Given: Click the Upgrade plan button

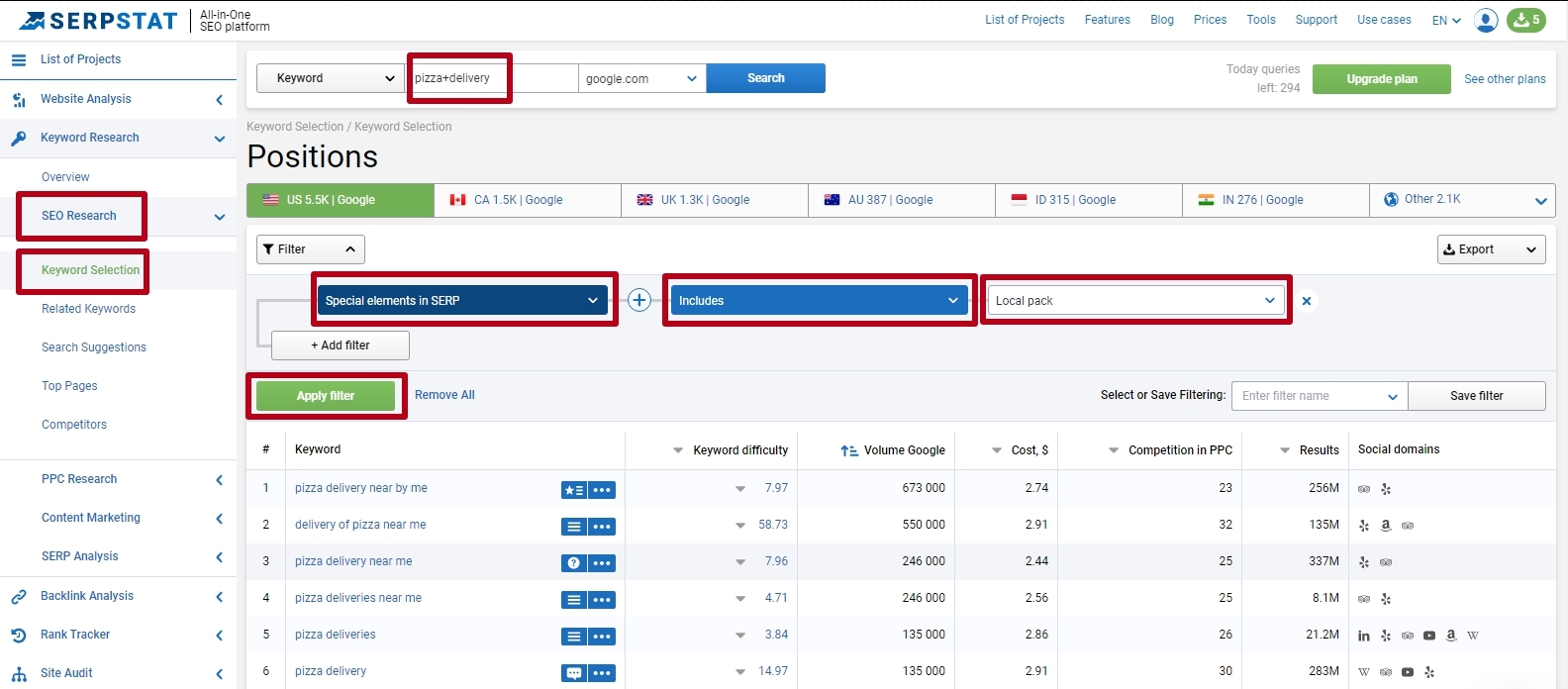Looking at the screenshot, I should (x=1382, y=79).
